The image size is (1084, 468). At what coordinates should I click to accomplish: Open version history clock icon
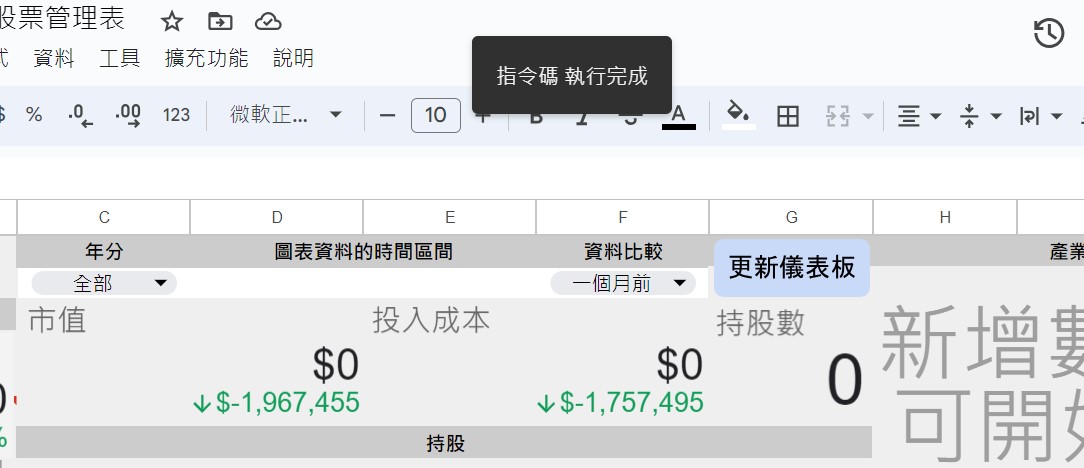pos(1048,33)
